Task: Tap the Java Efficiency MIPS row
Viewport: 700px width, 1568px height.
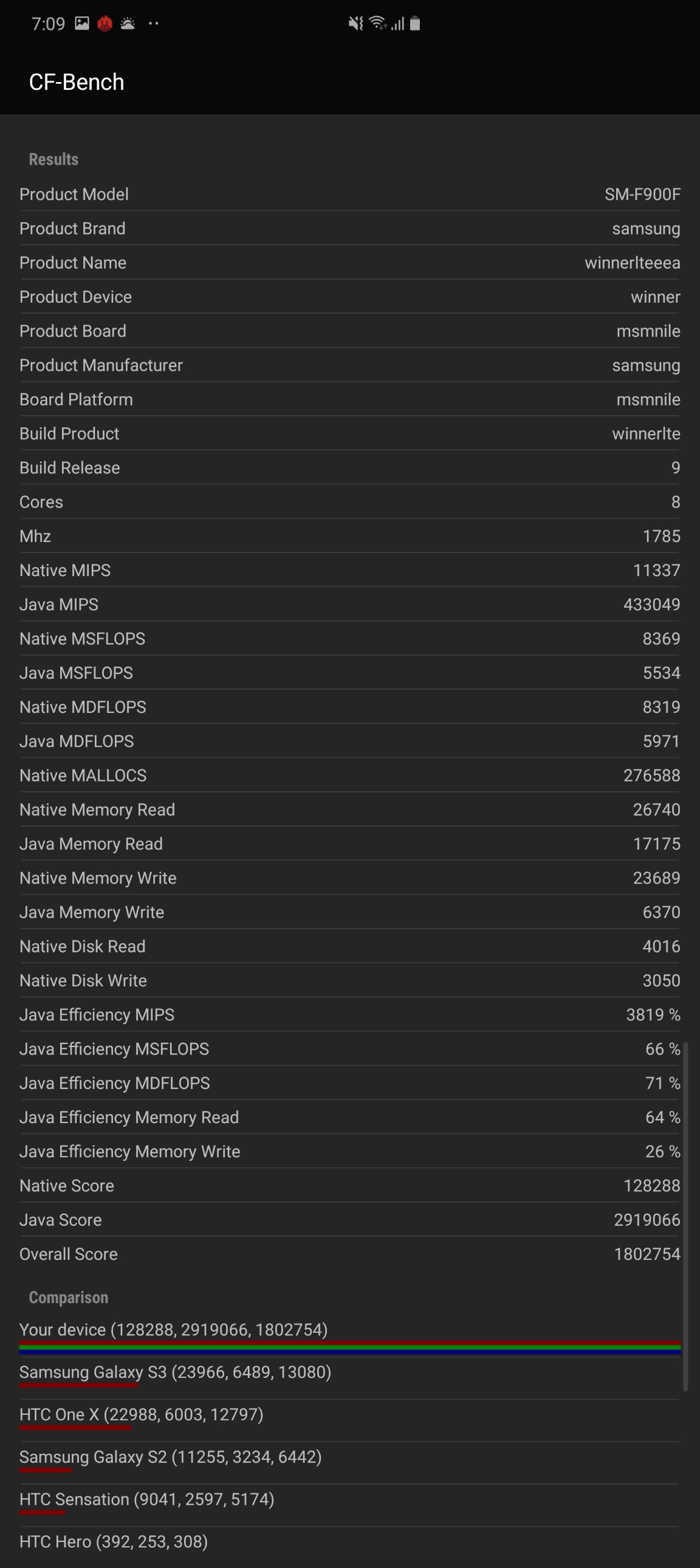Action: click(x=349, y=1015)
